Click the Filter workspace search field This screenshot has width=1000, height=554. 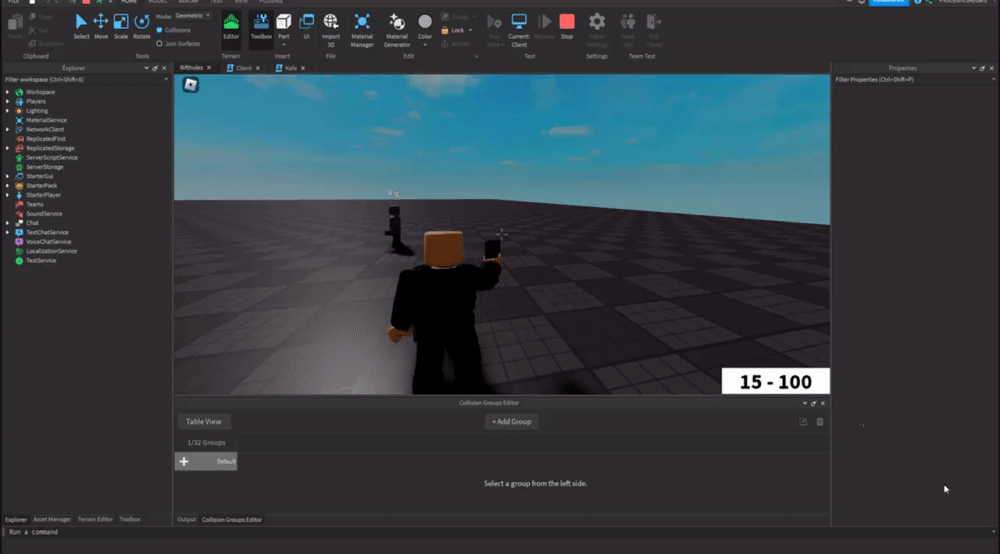pyautogui.click(x=86, y=80)
